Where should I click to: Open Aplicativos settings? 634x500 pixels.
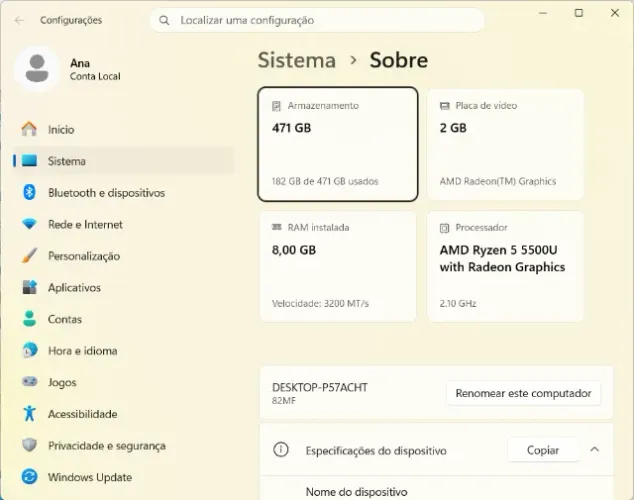pos(123,287)
